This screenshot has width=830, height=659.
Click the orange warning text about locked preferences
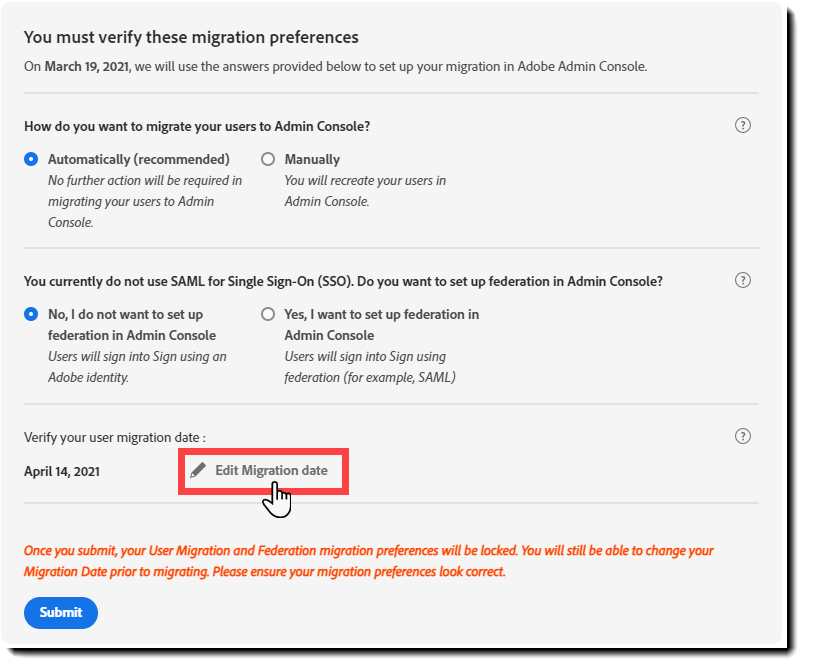(x=370, y=559)
